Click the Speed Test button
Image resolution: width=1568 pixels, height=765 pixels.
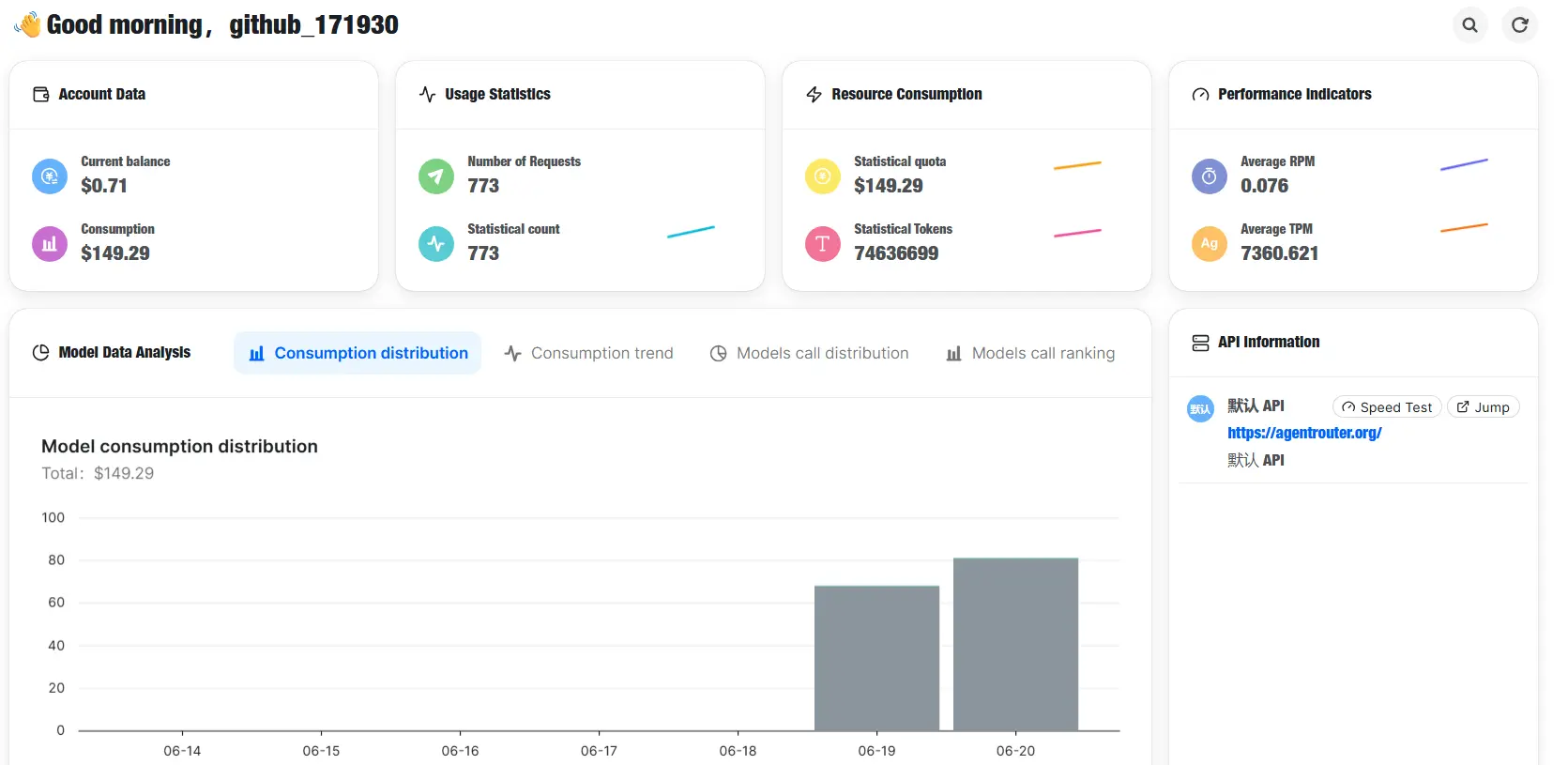[1387, 406]
